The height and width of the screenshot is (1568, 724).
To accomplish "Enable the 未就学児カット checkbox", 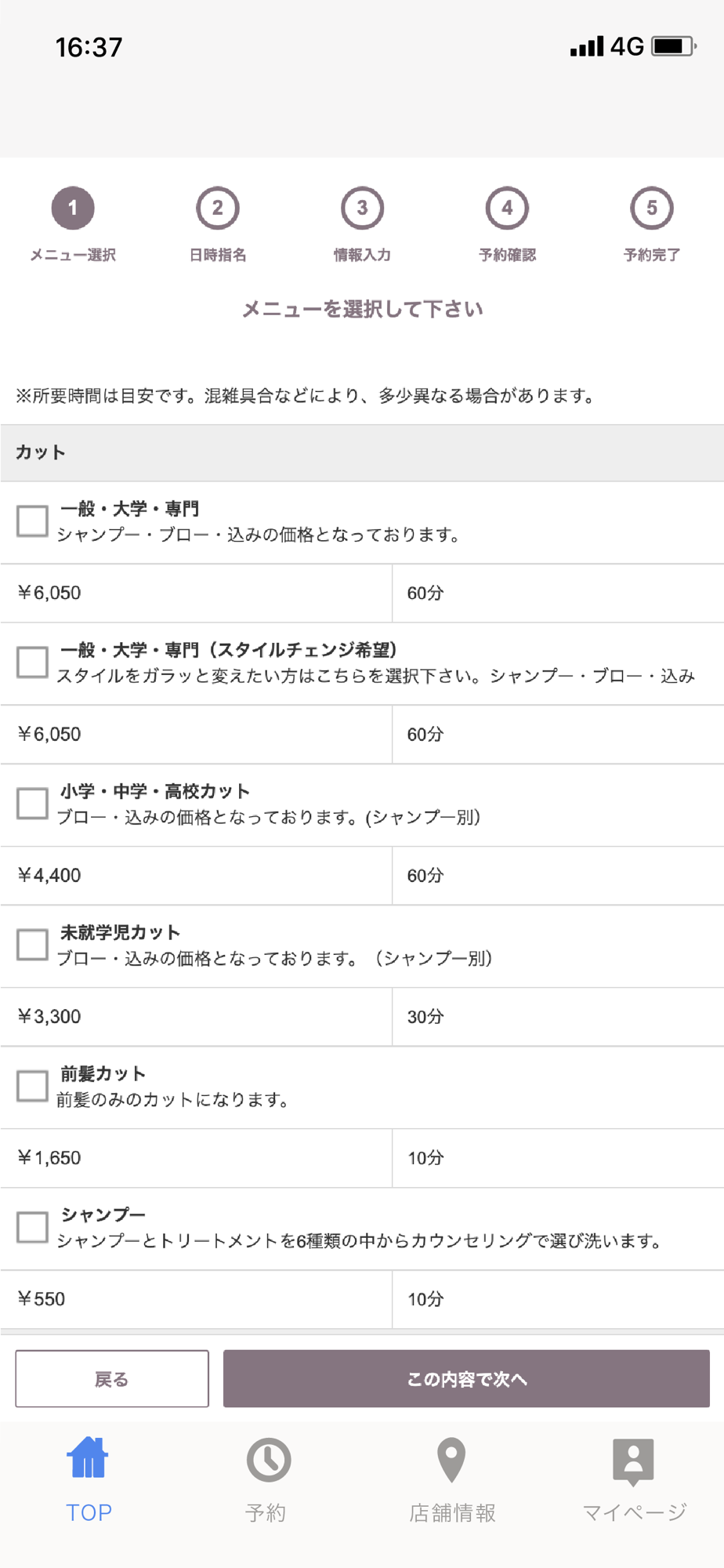I will [33, 944].
